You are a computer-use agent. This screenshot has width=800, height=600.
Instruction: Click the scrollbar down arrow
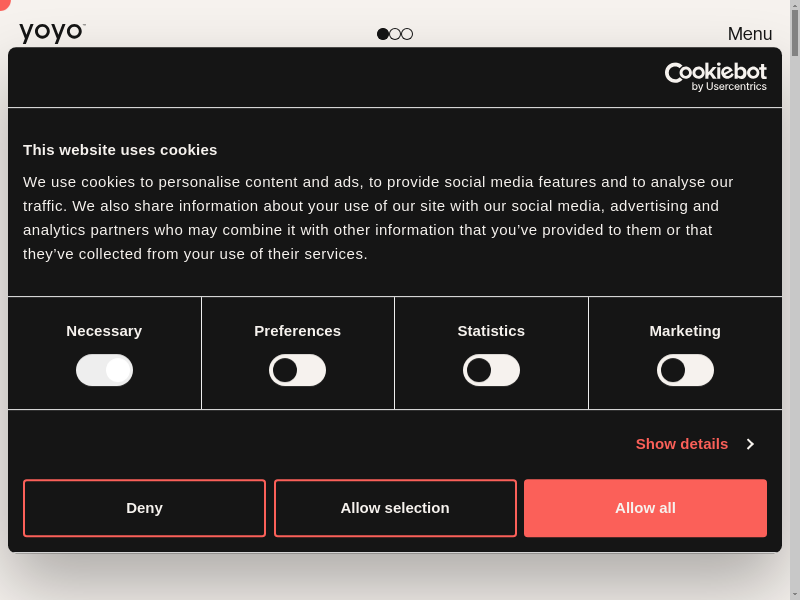795,594
